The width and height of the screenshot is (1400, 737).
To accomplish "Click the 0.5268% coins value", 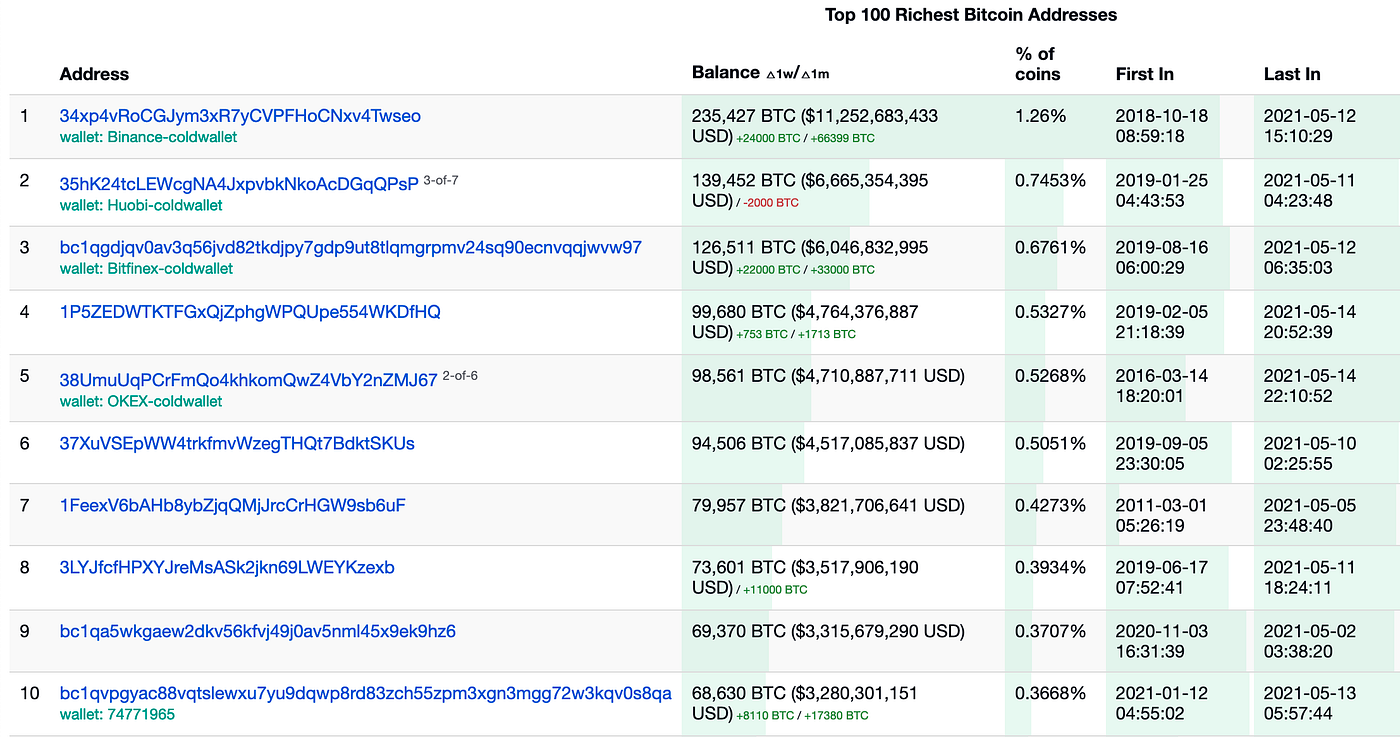I will point(1050,376).
